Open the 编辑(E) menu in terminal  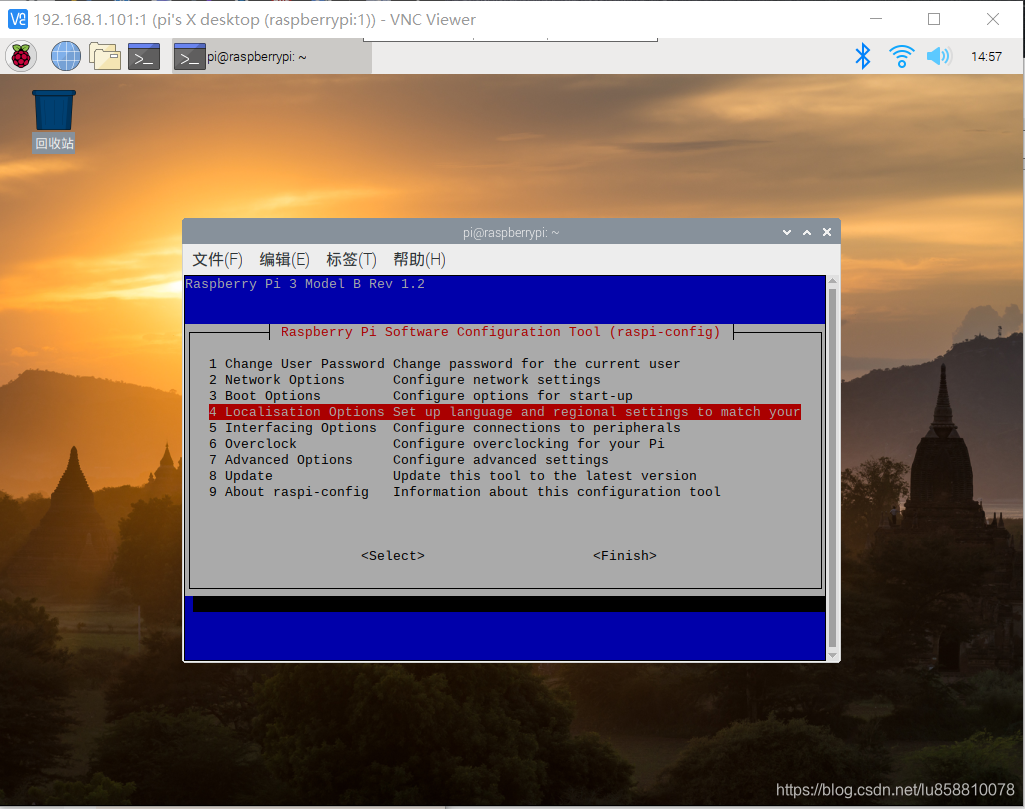pos(284,259)
